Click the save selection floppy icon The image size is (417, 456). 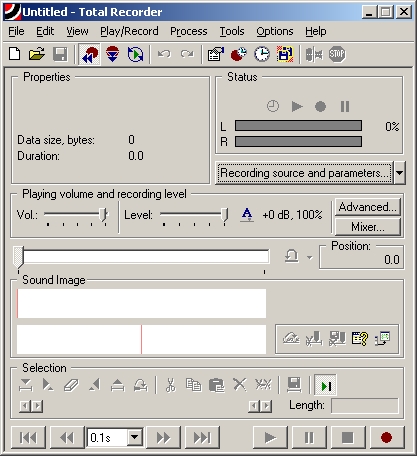(294, 385)
